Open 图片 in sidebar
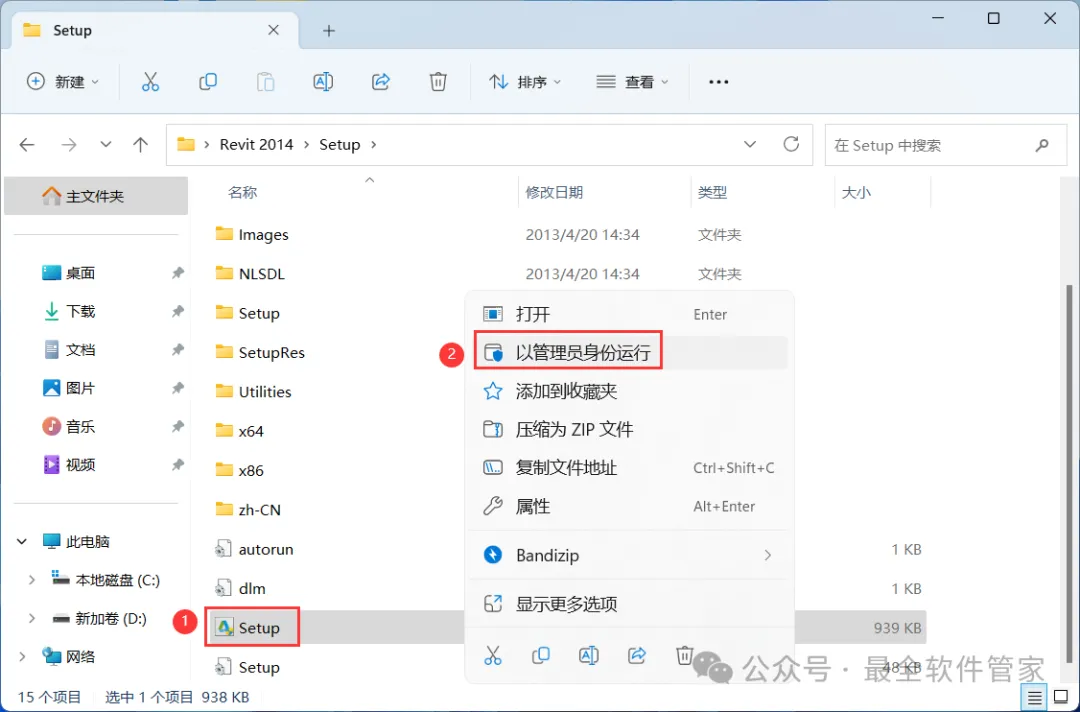1080x712 pixels. 80,388
